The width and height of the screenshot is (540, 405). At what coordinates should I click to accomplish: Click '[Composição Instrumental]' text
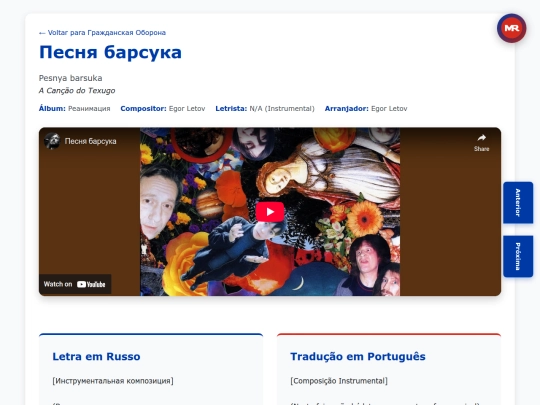339,381
